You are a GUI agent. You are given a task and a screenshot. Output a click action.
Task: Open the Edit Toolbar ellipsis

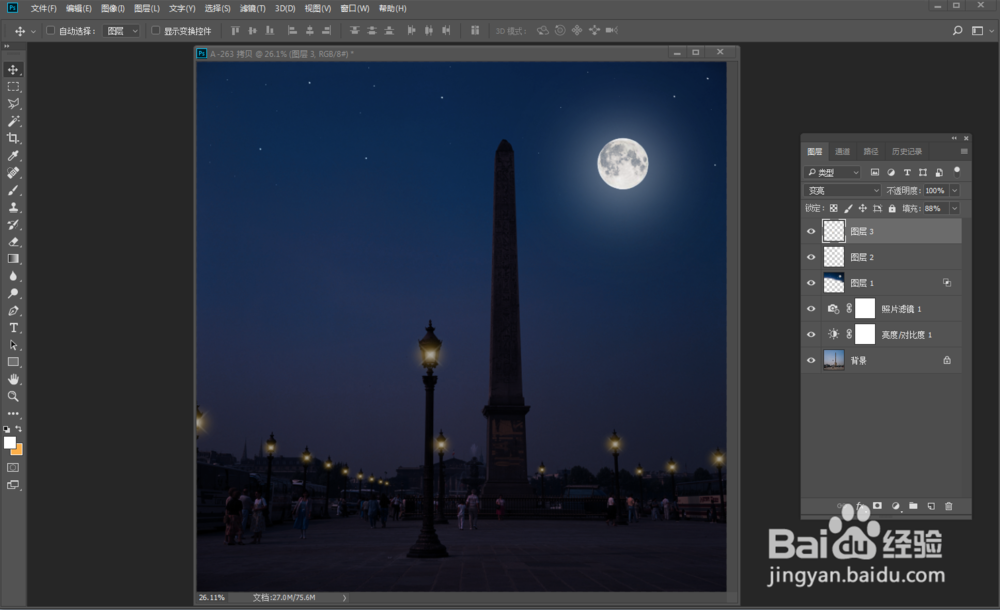(x=13, y=414)
